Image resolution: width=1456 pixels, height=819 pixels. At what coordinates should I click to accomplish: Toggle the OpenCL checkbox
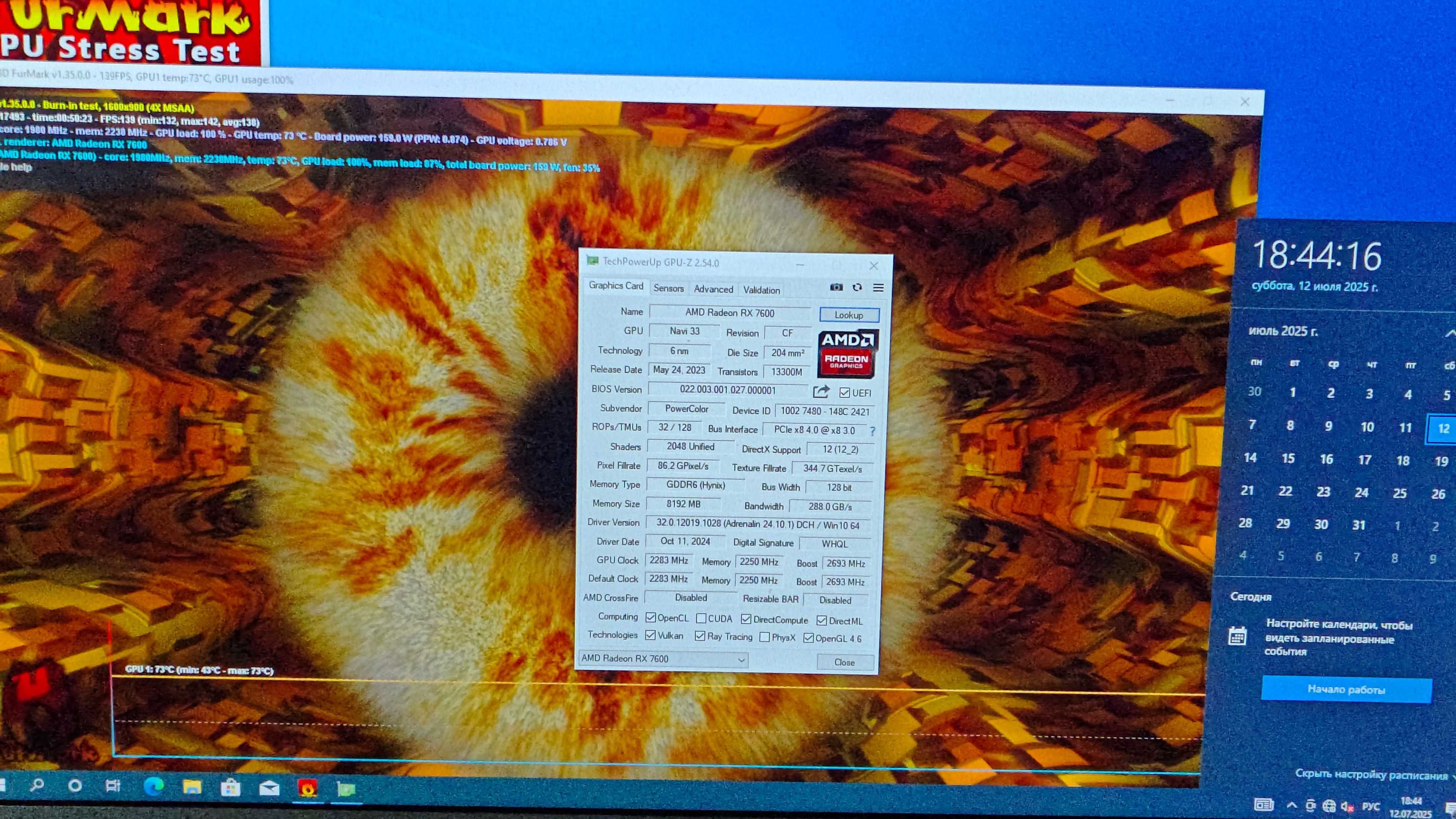[651, 617]
